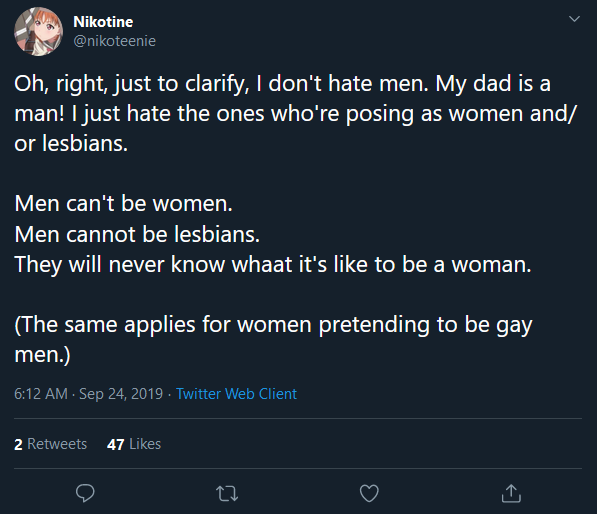Image resolution: width=597 pixels, height=514 pixels.
Task: Click the text "or lesbians." ending first paragraph
Action: pos(71,144)
